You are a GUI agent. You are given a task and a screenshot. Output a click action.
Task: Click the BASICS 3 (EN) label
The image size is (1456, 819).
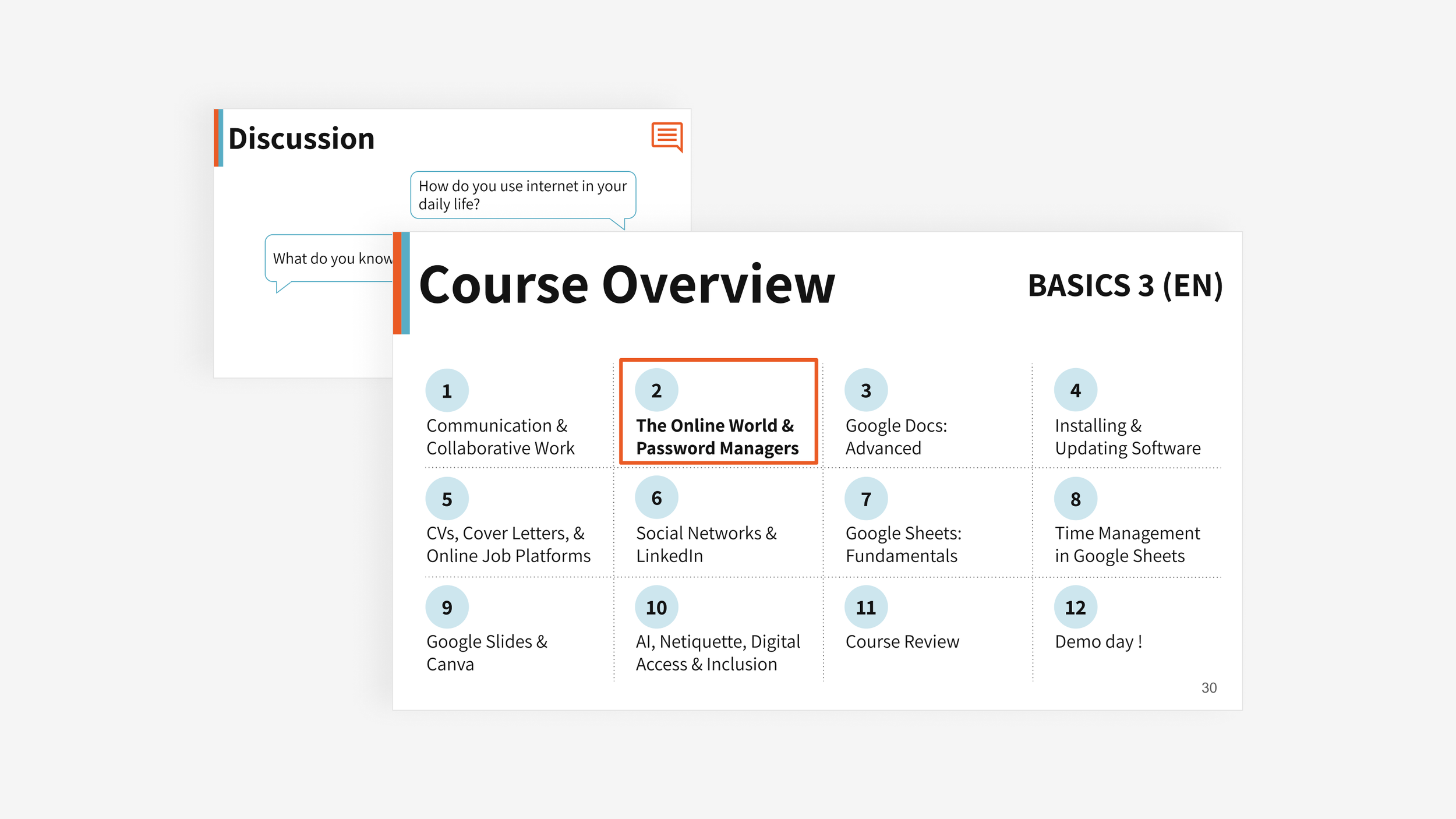(1125, 285)
